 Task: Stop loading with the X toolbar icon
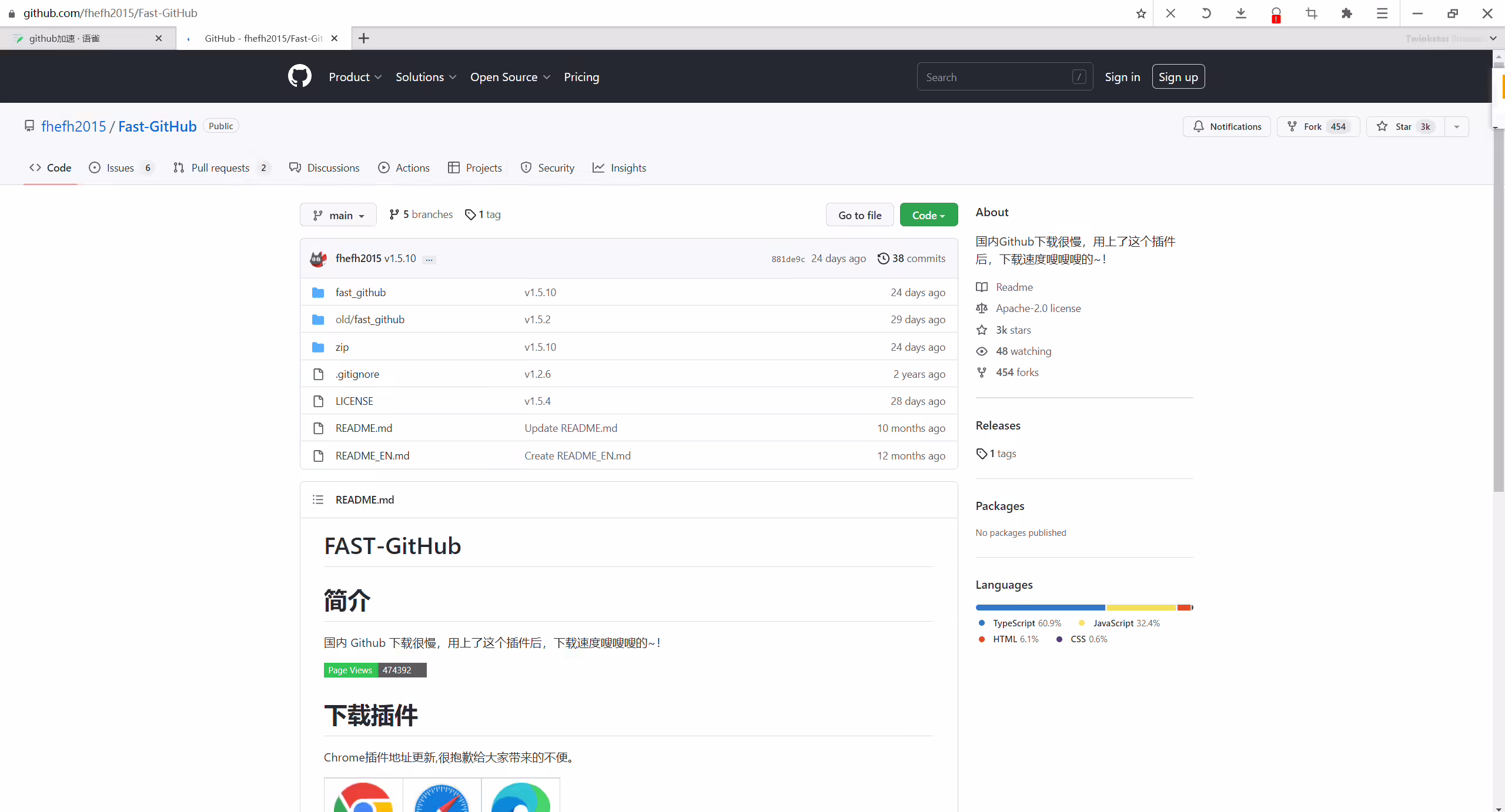(1170, 13)
